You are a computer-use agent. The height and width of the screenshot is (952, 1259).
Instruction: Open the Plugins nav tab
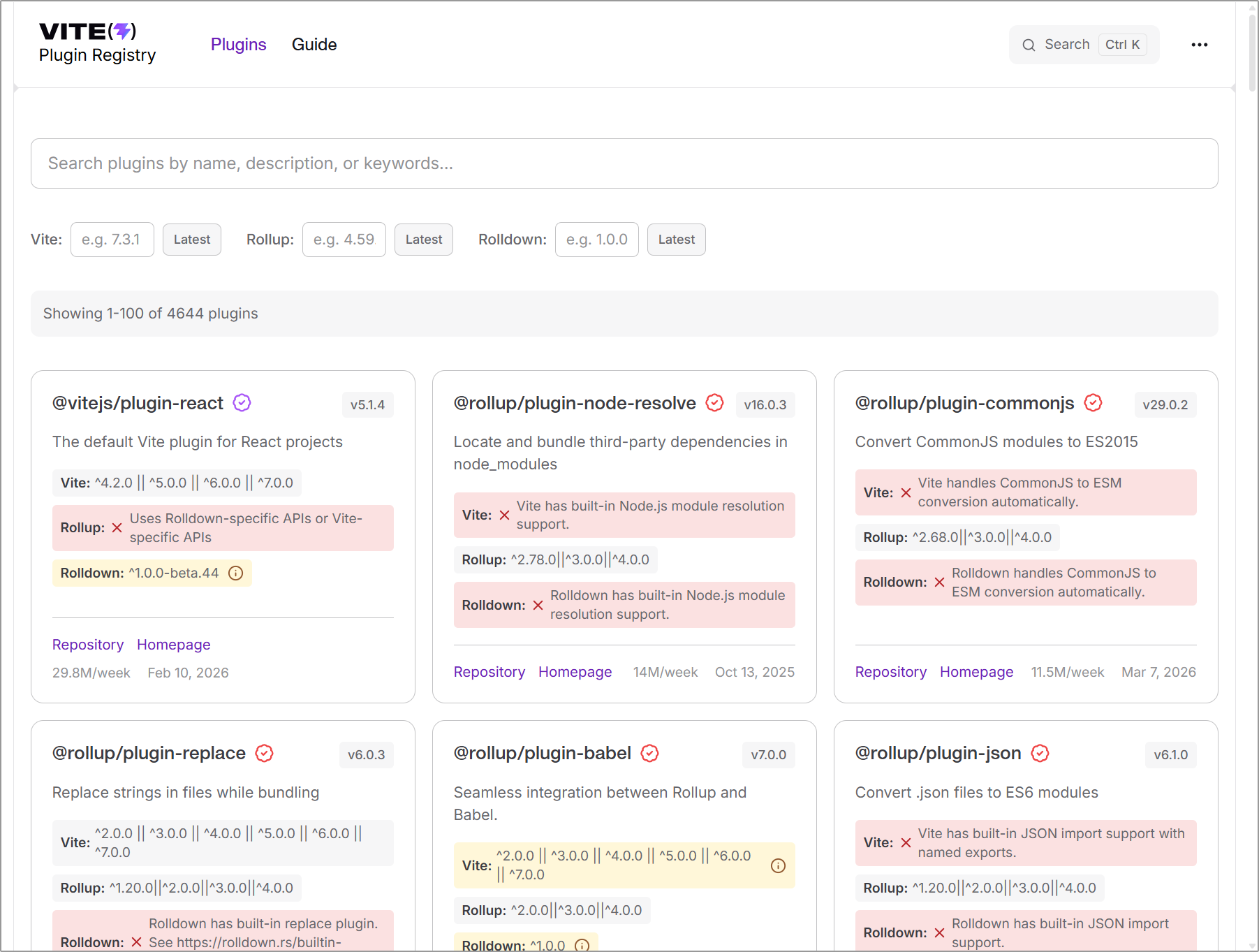coord(238,45)
